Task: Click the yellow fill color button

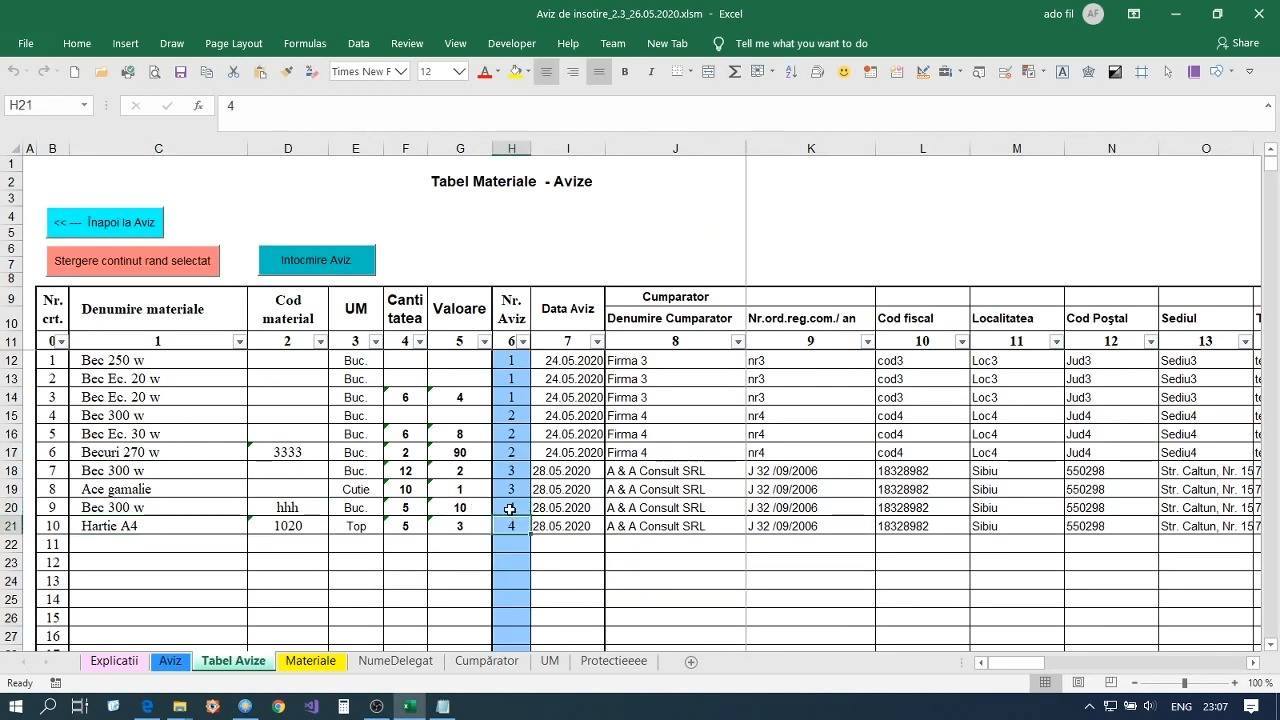Action: point(514,72)
